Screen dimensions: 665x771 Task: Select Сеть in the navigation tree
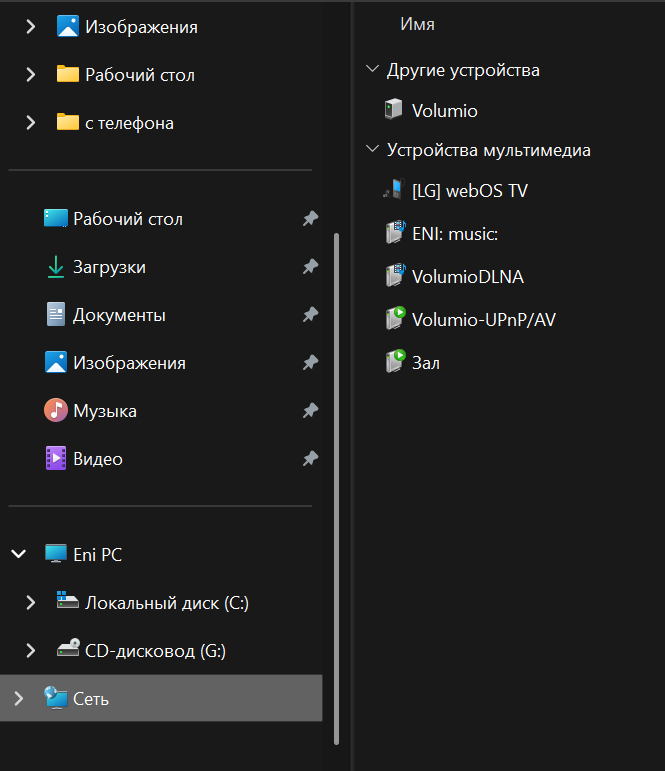click(x=91, y=698)
